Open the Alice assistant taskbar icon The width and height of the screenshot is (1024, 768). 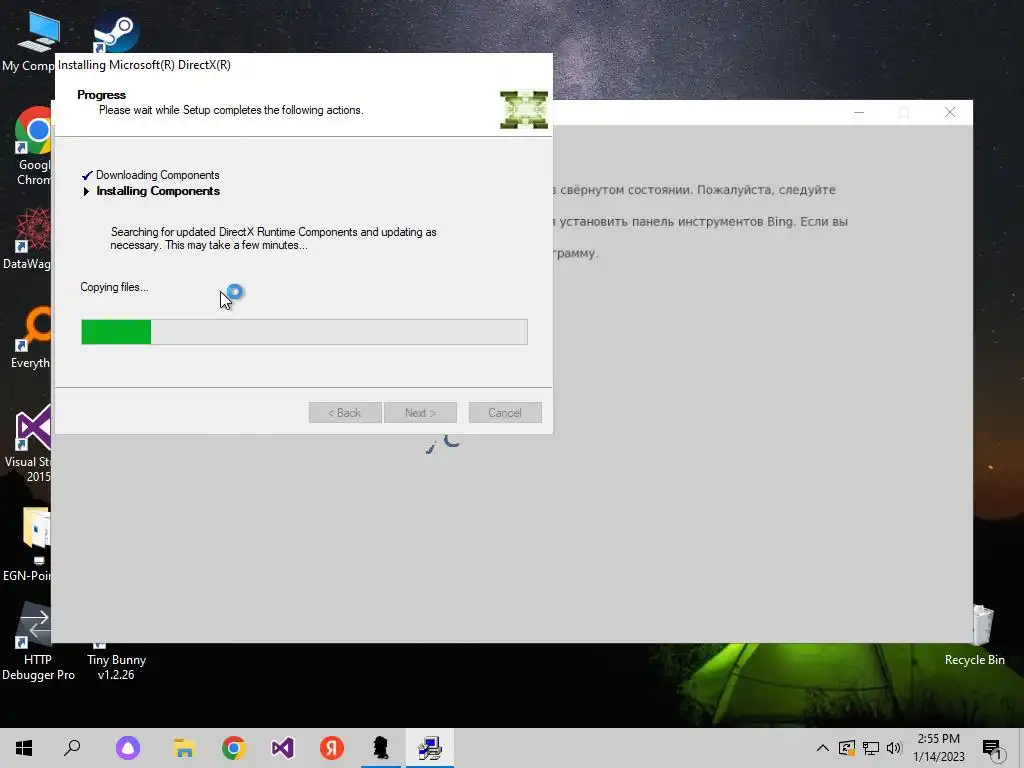pos(128,748)
